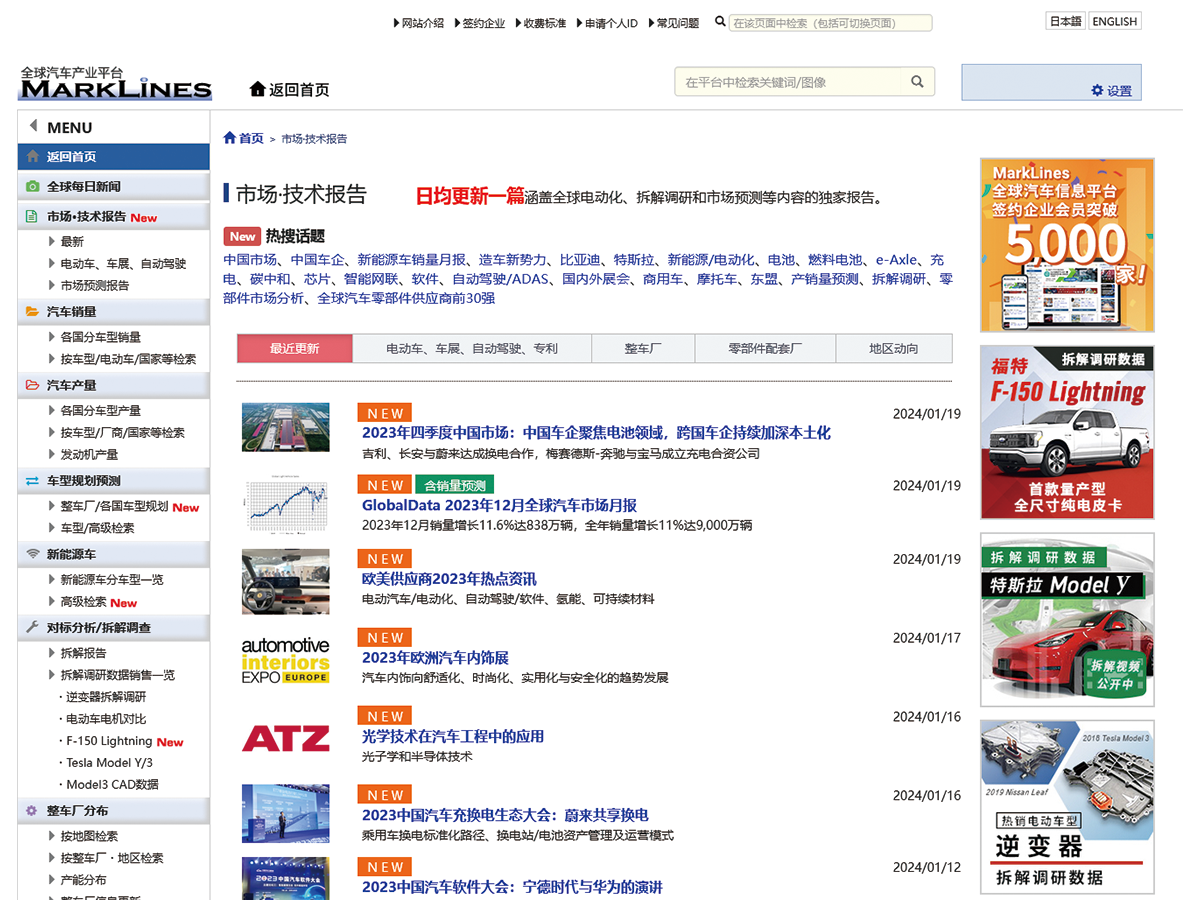Switch language to 日本語
This screenshot has width=1200, height=900.
(1065, 21)
